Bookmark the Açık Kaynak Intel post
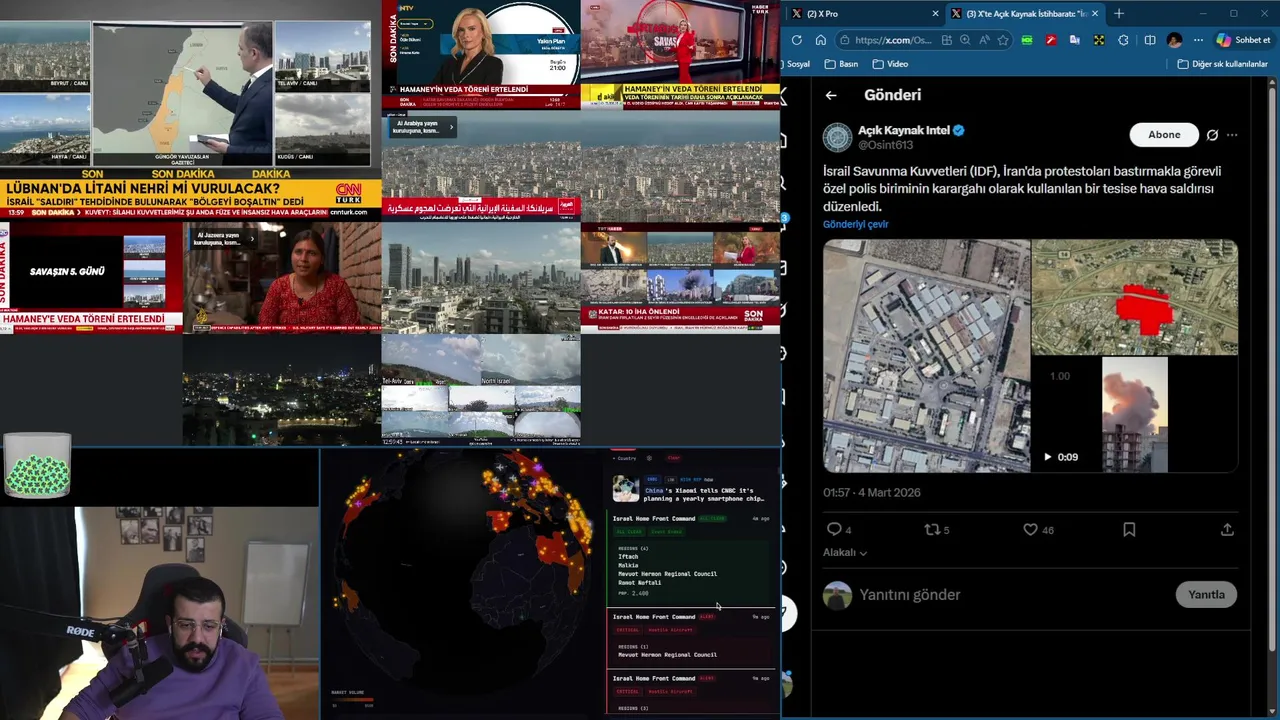 click(1129, 529)
